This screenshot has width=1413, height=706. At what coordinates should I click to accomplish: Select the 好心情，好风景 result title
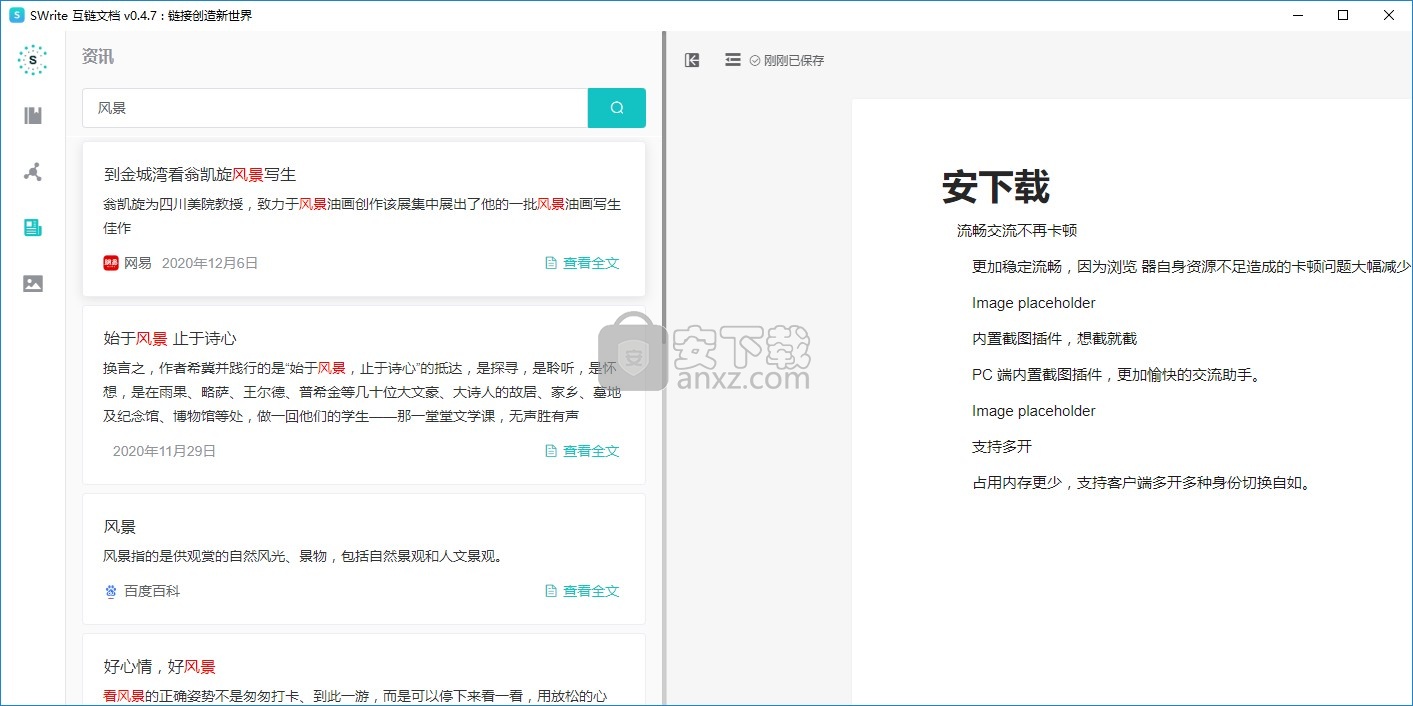[160, 666]
